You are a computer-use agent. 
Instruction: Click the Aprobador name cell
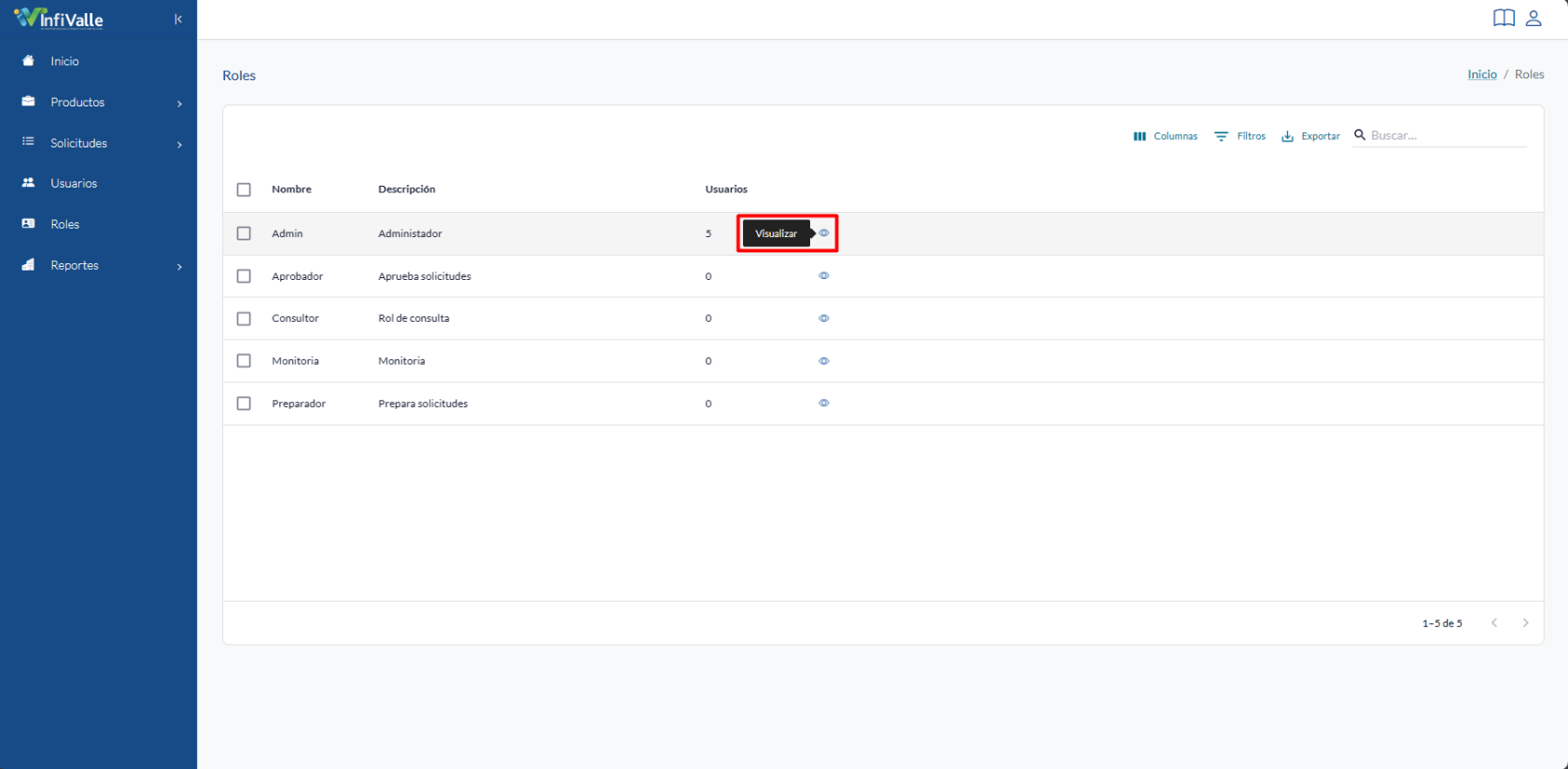298,276
